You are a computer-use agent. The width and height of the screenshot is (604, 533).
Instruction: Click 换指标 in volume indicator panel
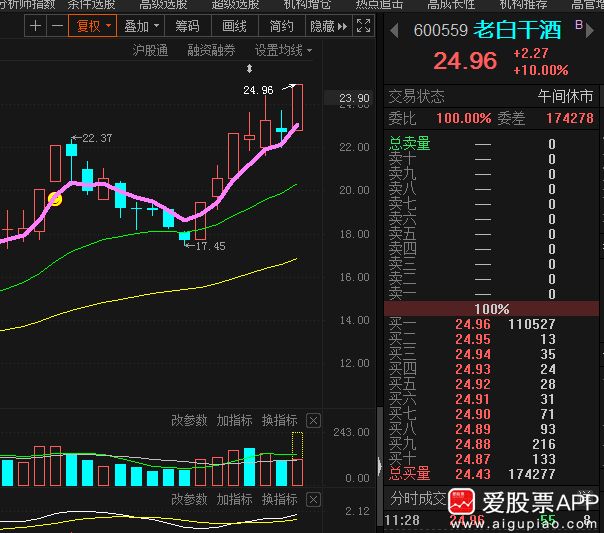click(x=280, y=420)
